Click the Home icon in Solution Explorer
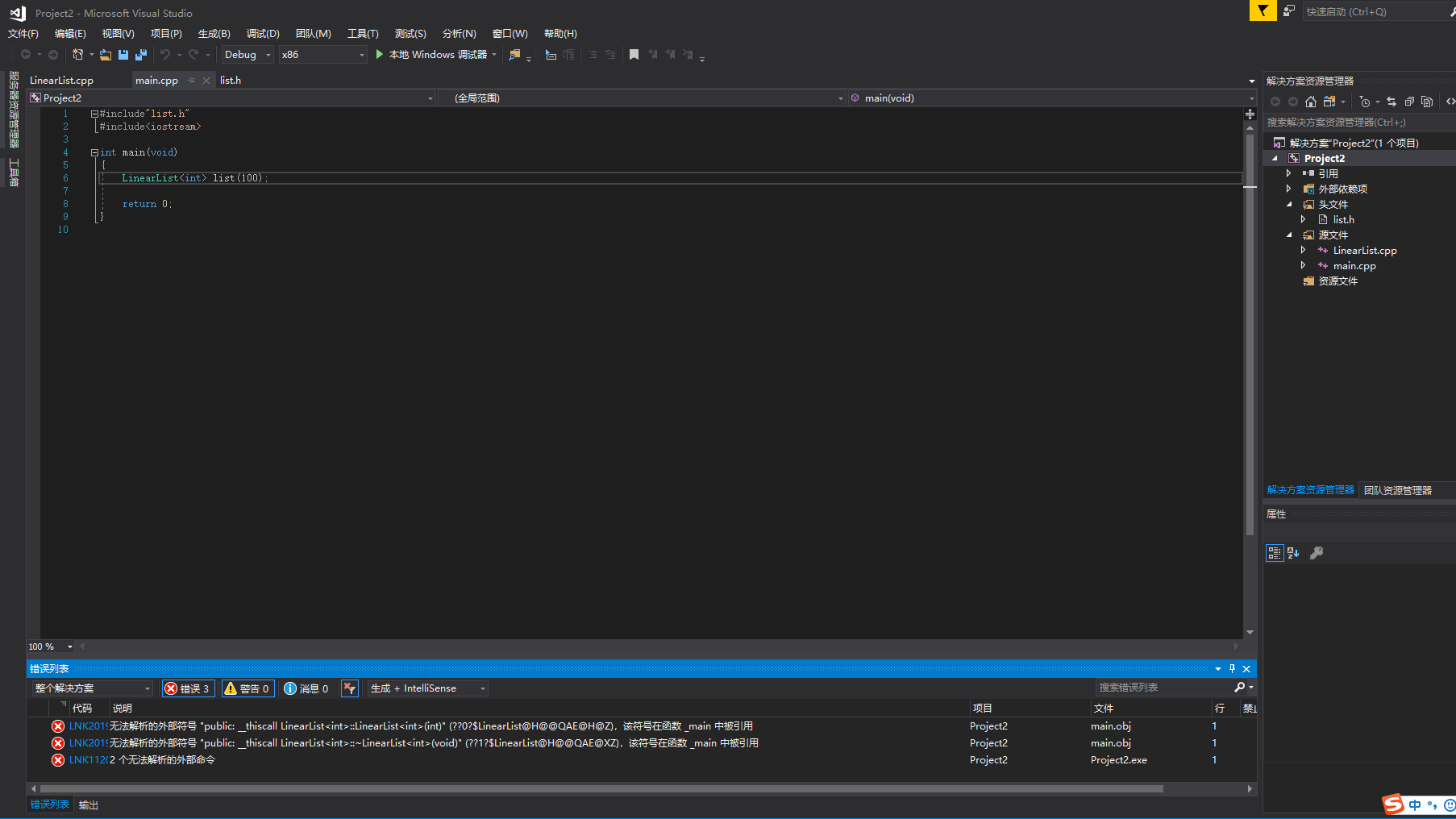Screen dimensions: 1456x819 click(x=1311, y=102)
